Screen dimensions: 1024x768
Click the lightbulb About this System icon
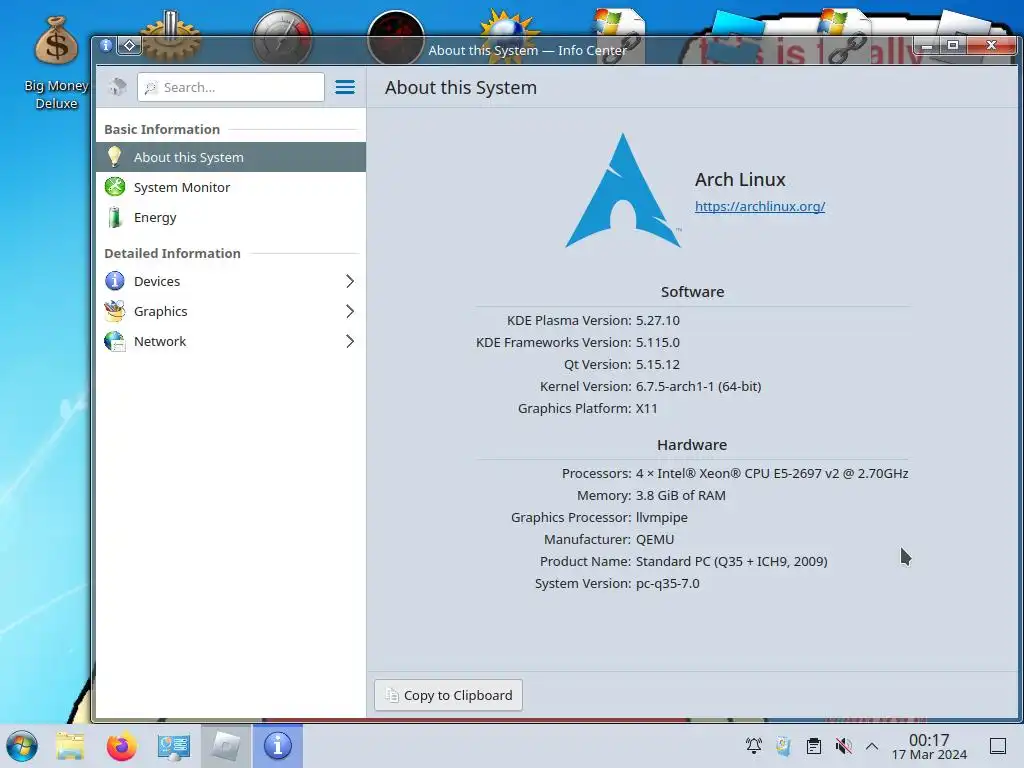[114, 157]
